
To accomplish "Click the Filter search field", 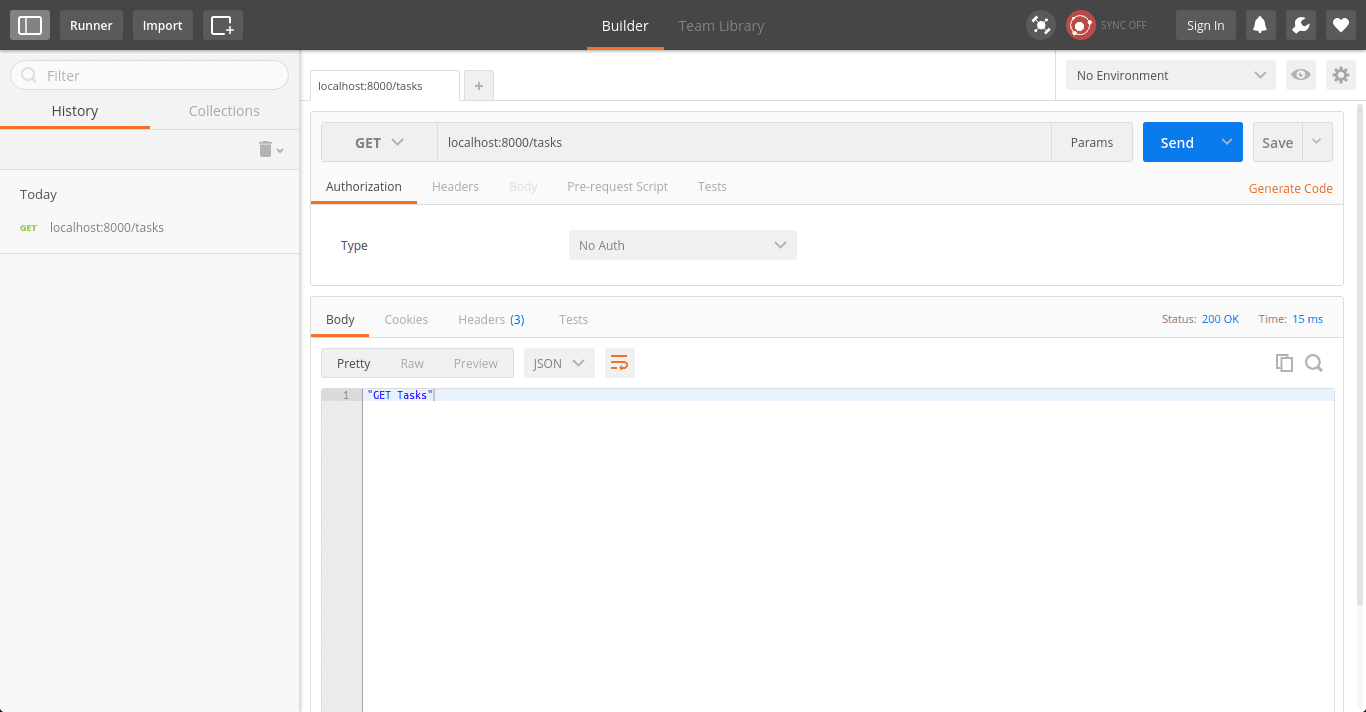I will (149, 75).
